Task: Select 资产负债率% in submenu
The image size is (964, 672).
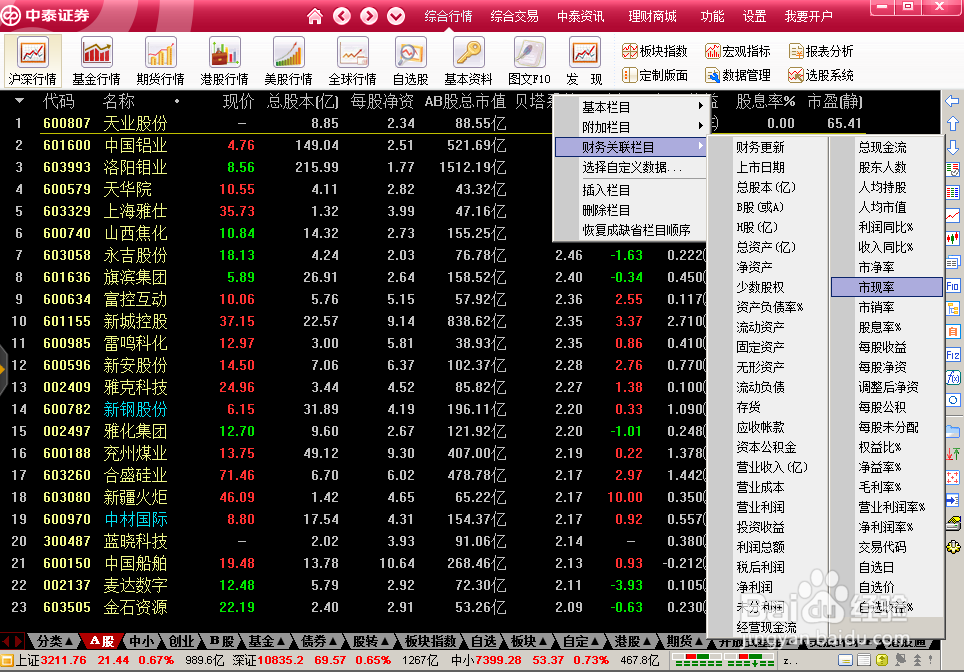Action: point(768,307)
